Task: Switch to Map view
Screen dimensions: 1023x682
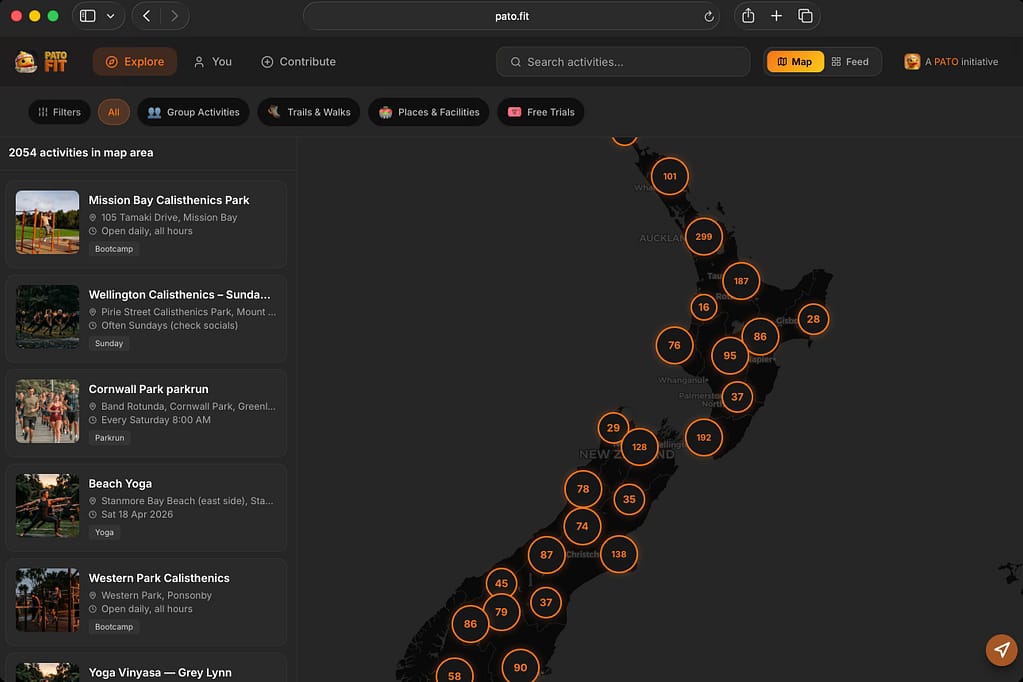Action: (x=795, y=62)
